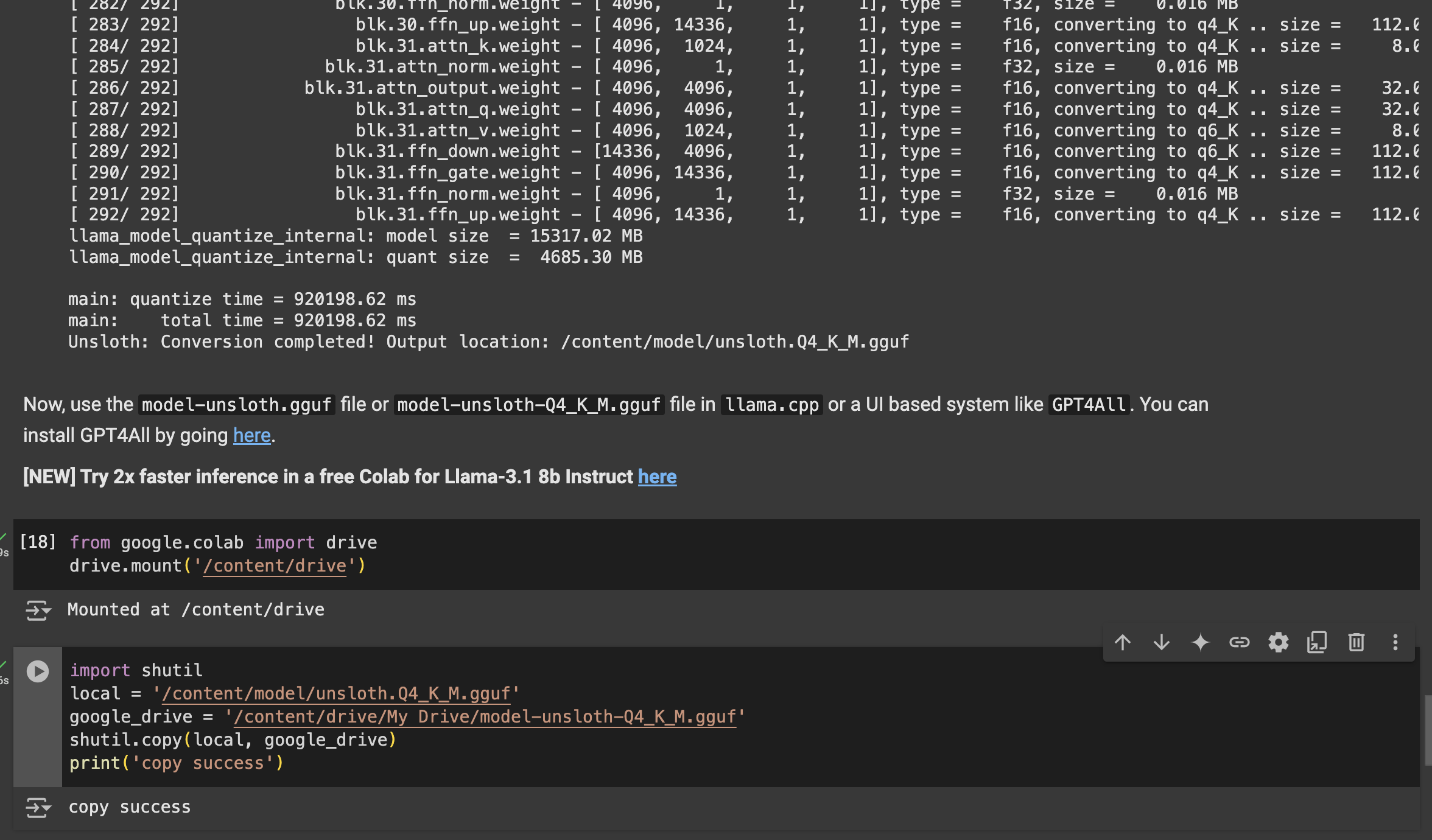Open Gemini AI sparkle for cell
This screenshot has height=840, width=1432.
[1201, 642]
